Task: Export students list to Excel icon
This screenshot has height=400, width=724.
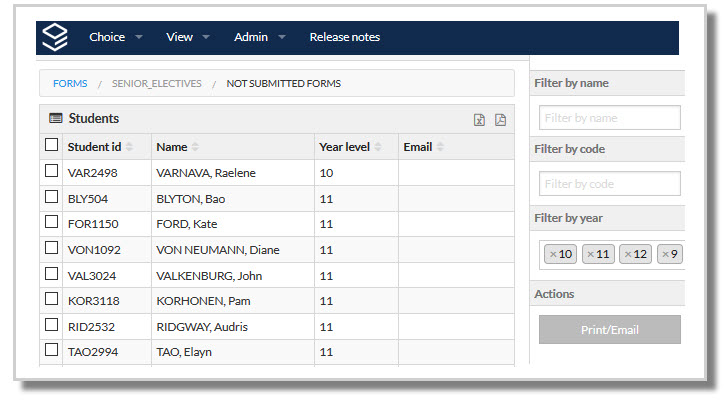Action: tap(479, 120)
